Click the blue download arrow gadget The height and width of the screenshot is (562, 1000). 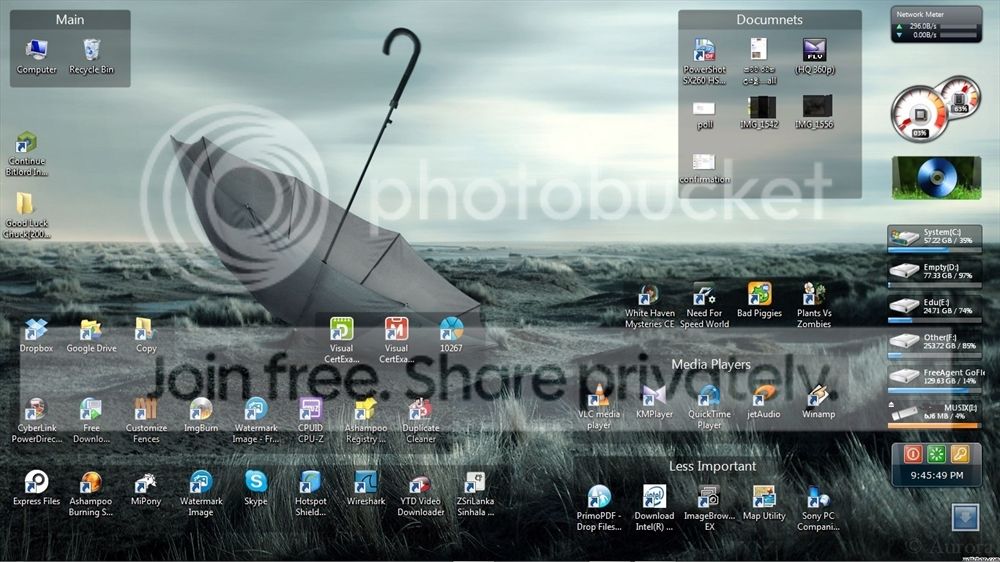[966, 517]
